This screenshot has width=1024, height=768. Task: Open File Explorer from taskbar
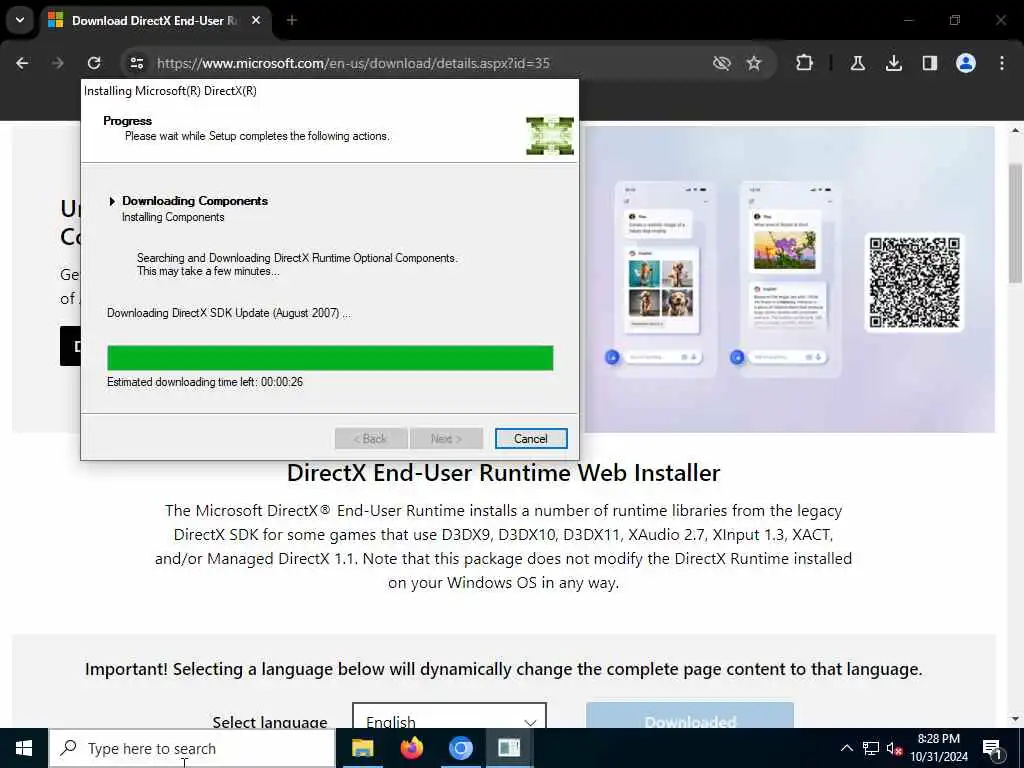pyautogui.click(x=362, y=748)
